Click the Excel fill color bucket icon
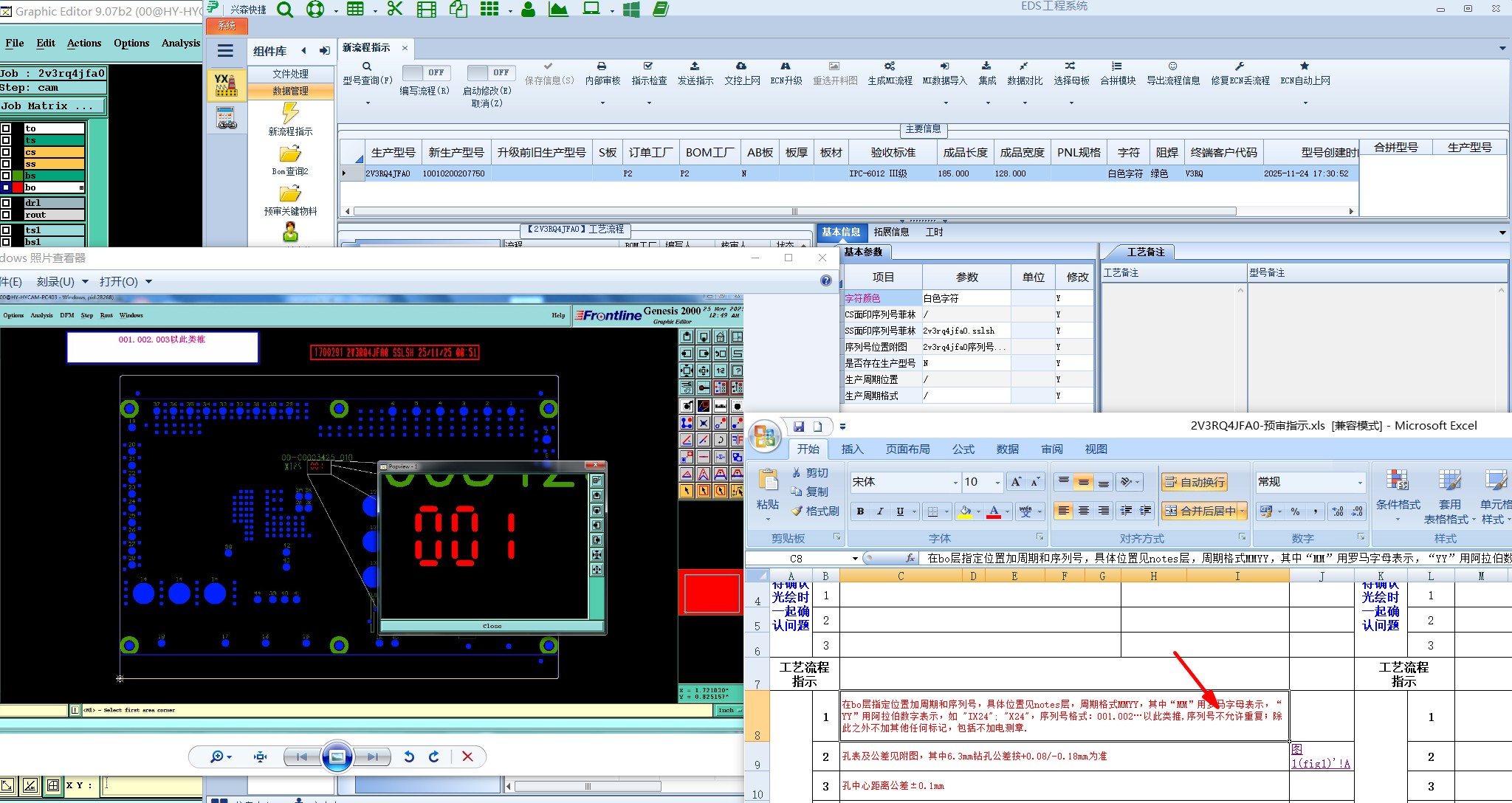 965,511
